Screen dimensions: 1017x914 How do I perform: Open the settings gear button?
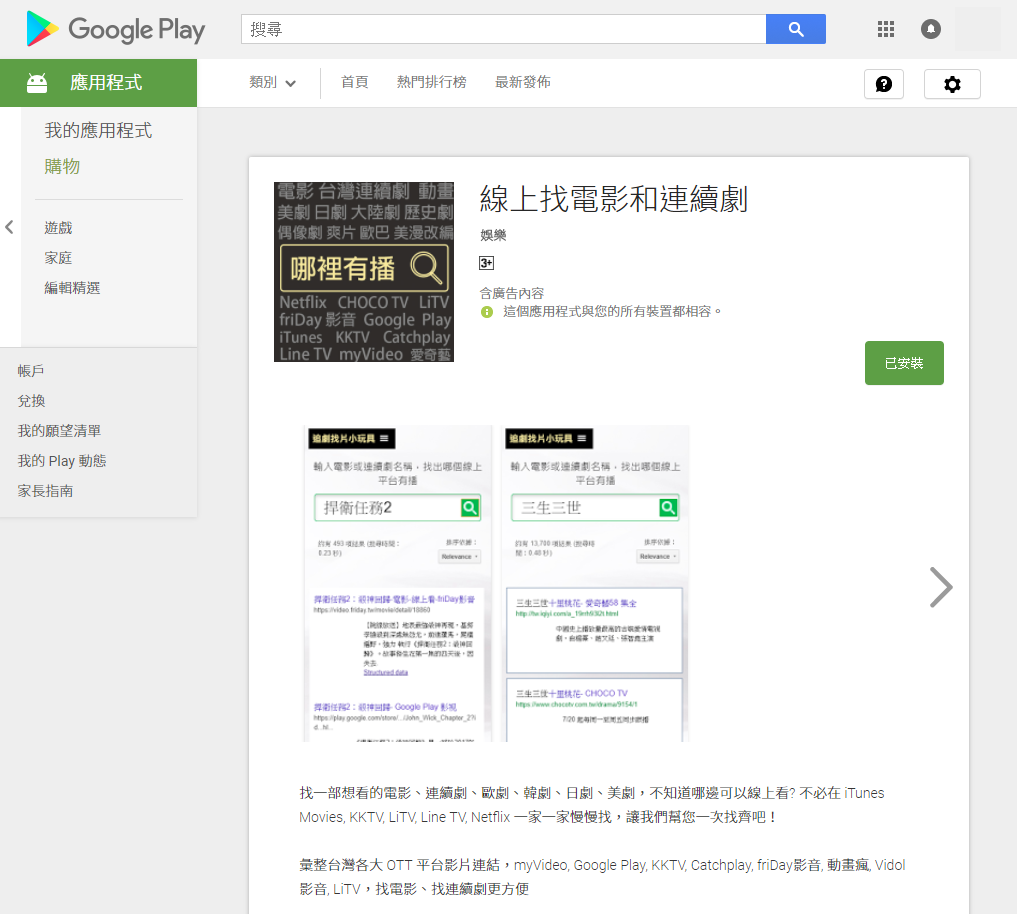pyautogui.click(x=952, y=84)
